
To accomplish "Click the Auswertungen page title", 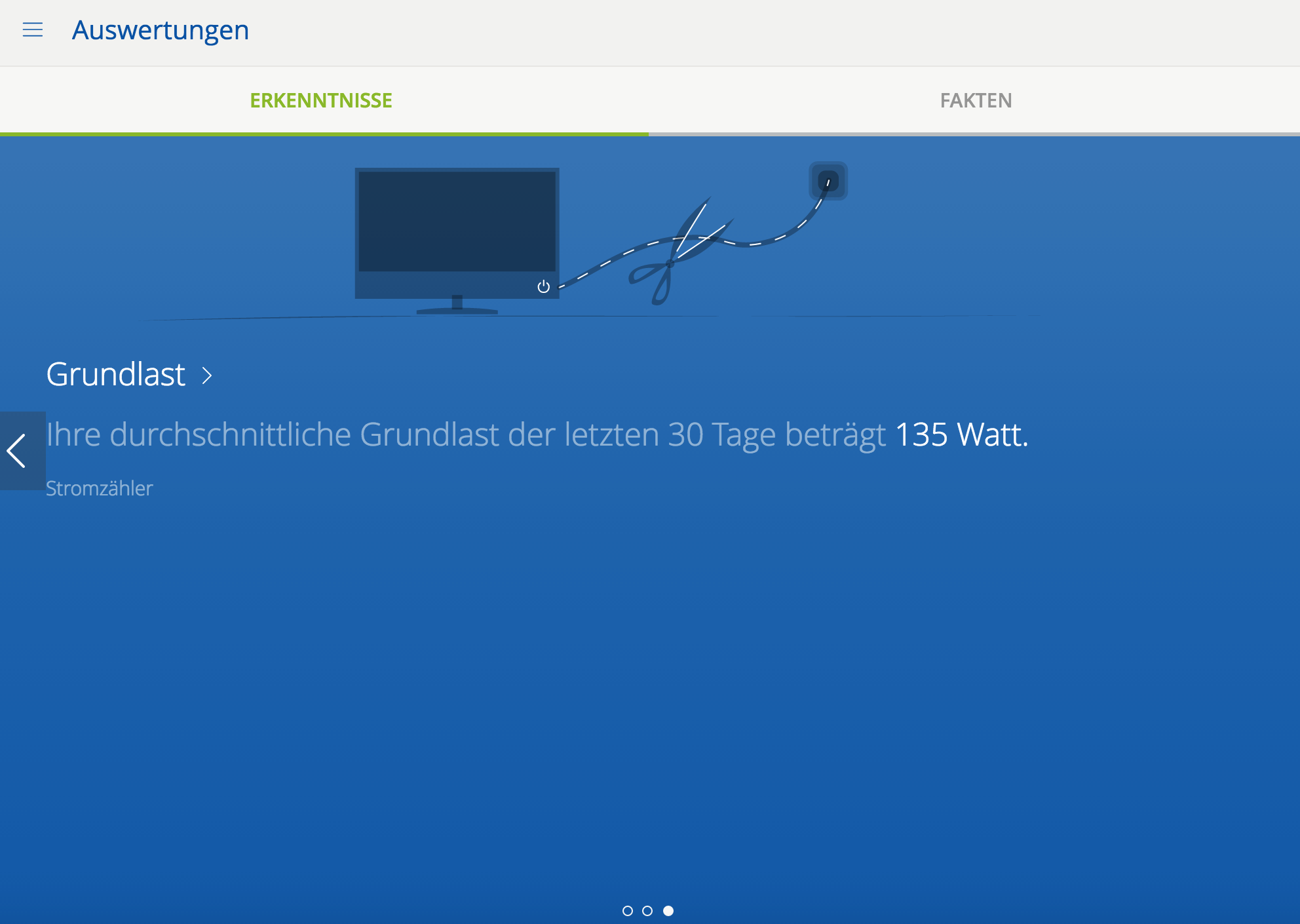I will [161, 30].
